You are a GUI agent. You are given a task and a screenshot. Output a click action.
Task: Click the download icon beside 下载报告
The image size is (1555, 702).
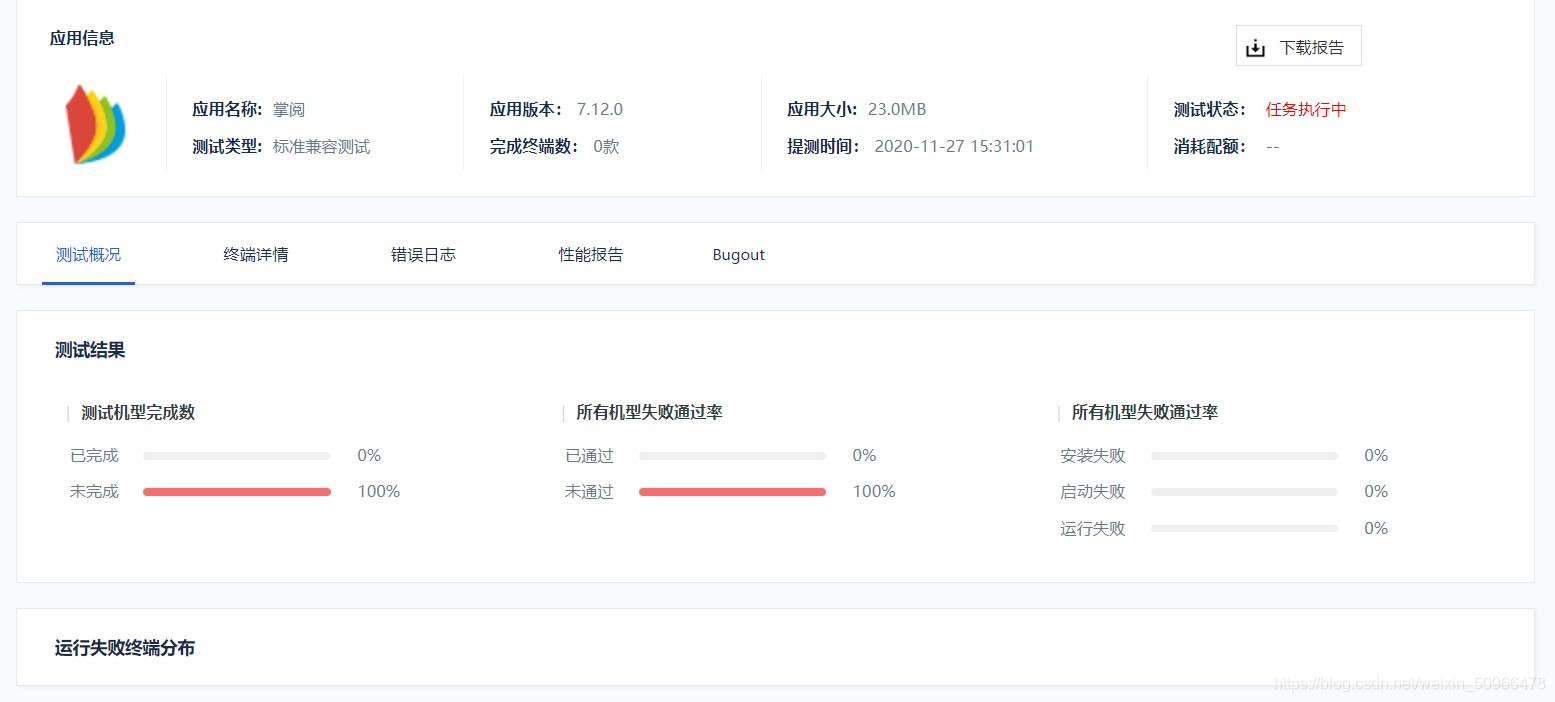click(x=1255, y=48)
